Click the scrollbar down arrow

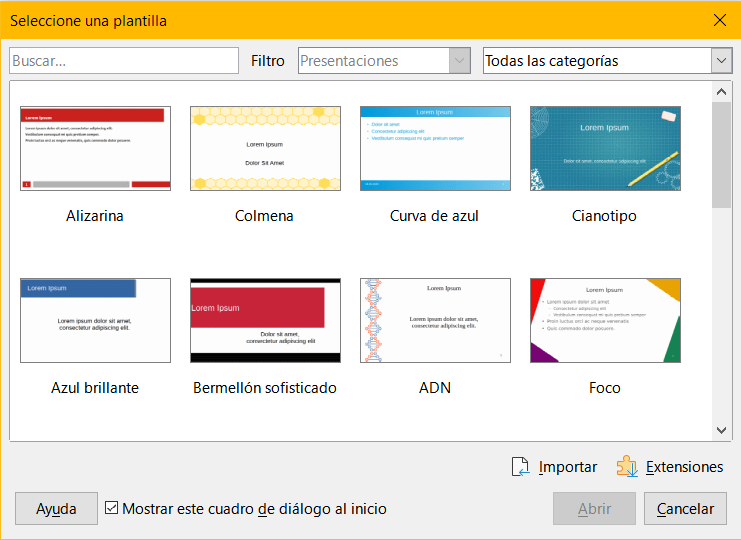[722, 429]
